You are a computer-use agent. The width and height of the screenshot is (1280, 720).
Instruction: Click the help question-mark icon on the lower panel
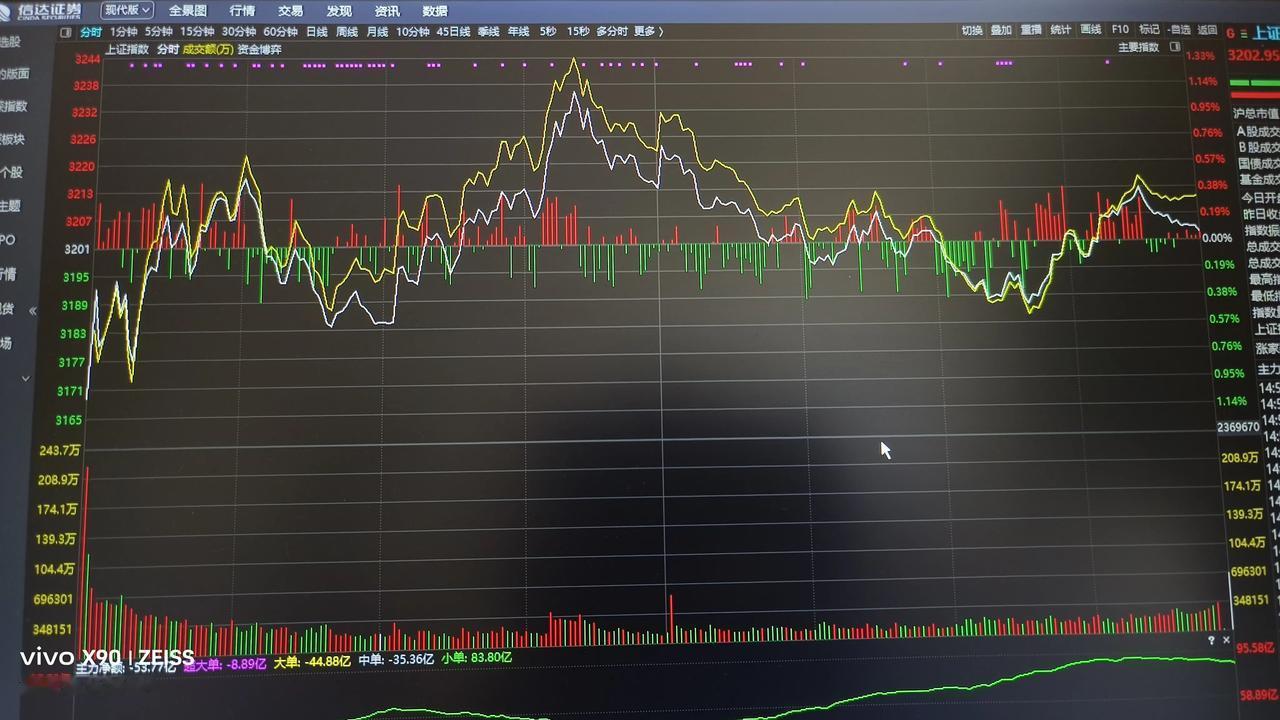pyautogui.click(x=1211, y=640)
